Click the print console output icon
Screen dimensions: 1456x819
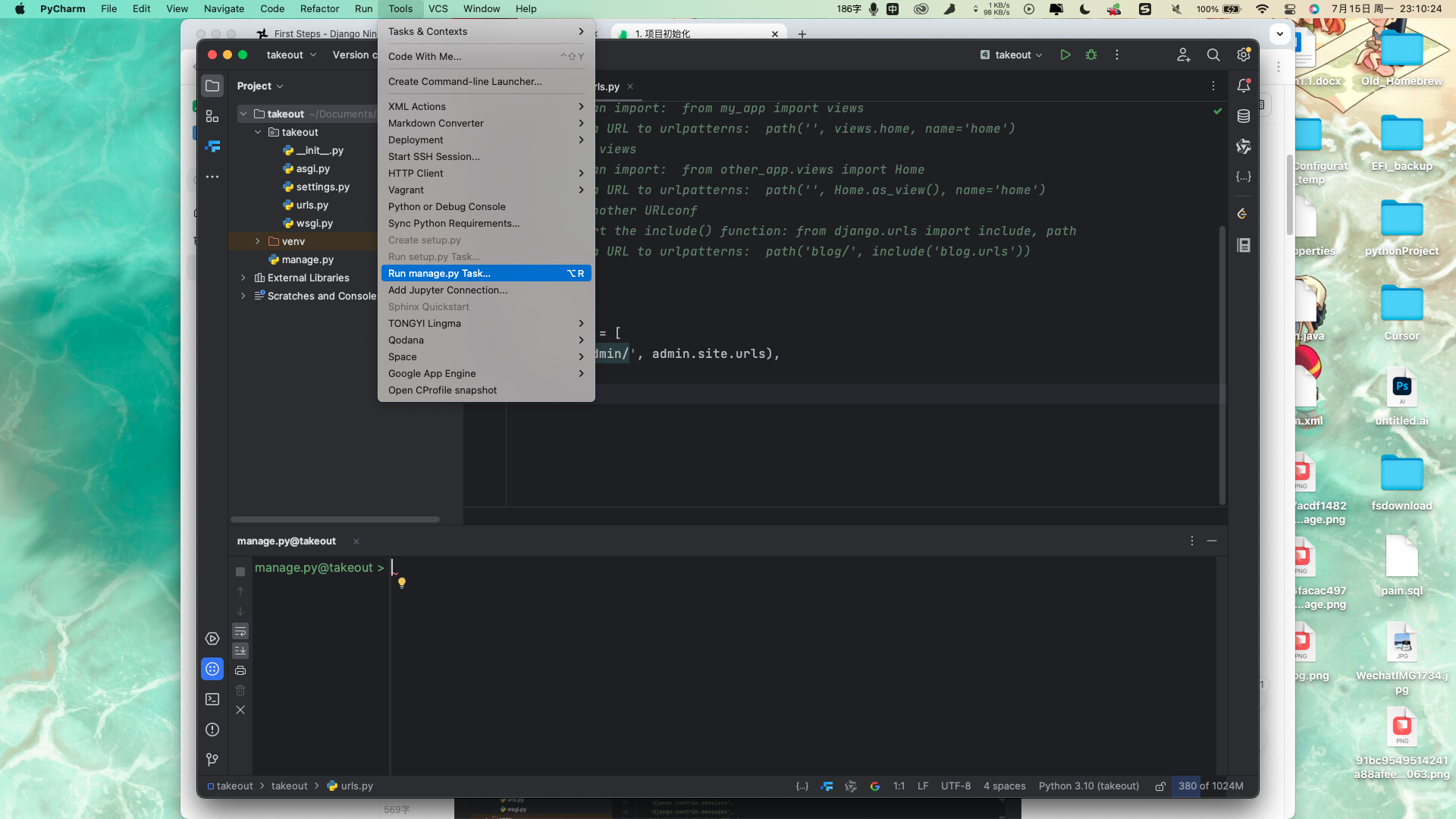pos(240,670)
